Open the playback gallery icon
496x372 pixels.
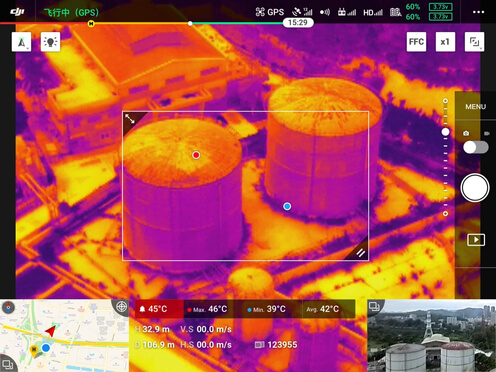point(476,240)
